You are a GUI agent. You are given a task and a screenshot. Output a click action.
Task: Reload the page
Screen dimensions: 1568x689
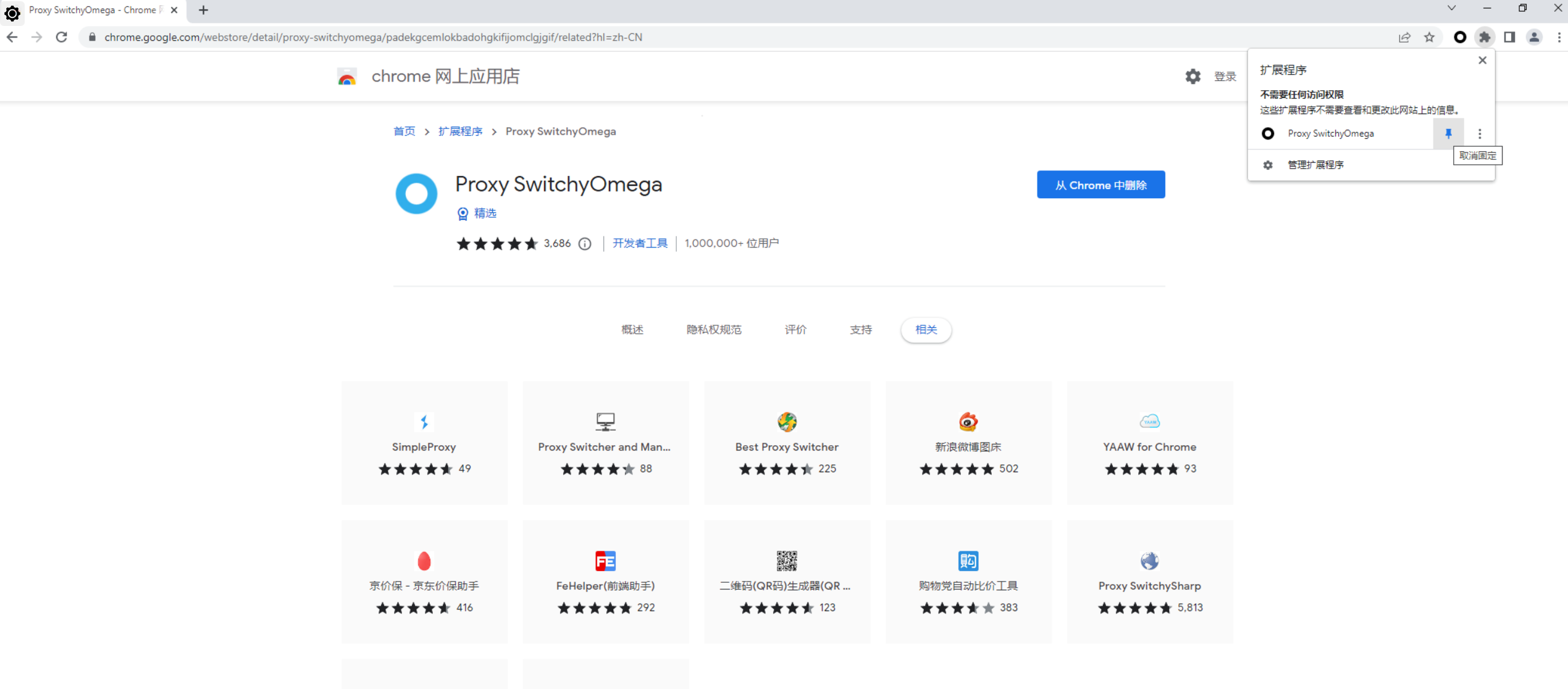[x=61, y=37]
